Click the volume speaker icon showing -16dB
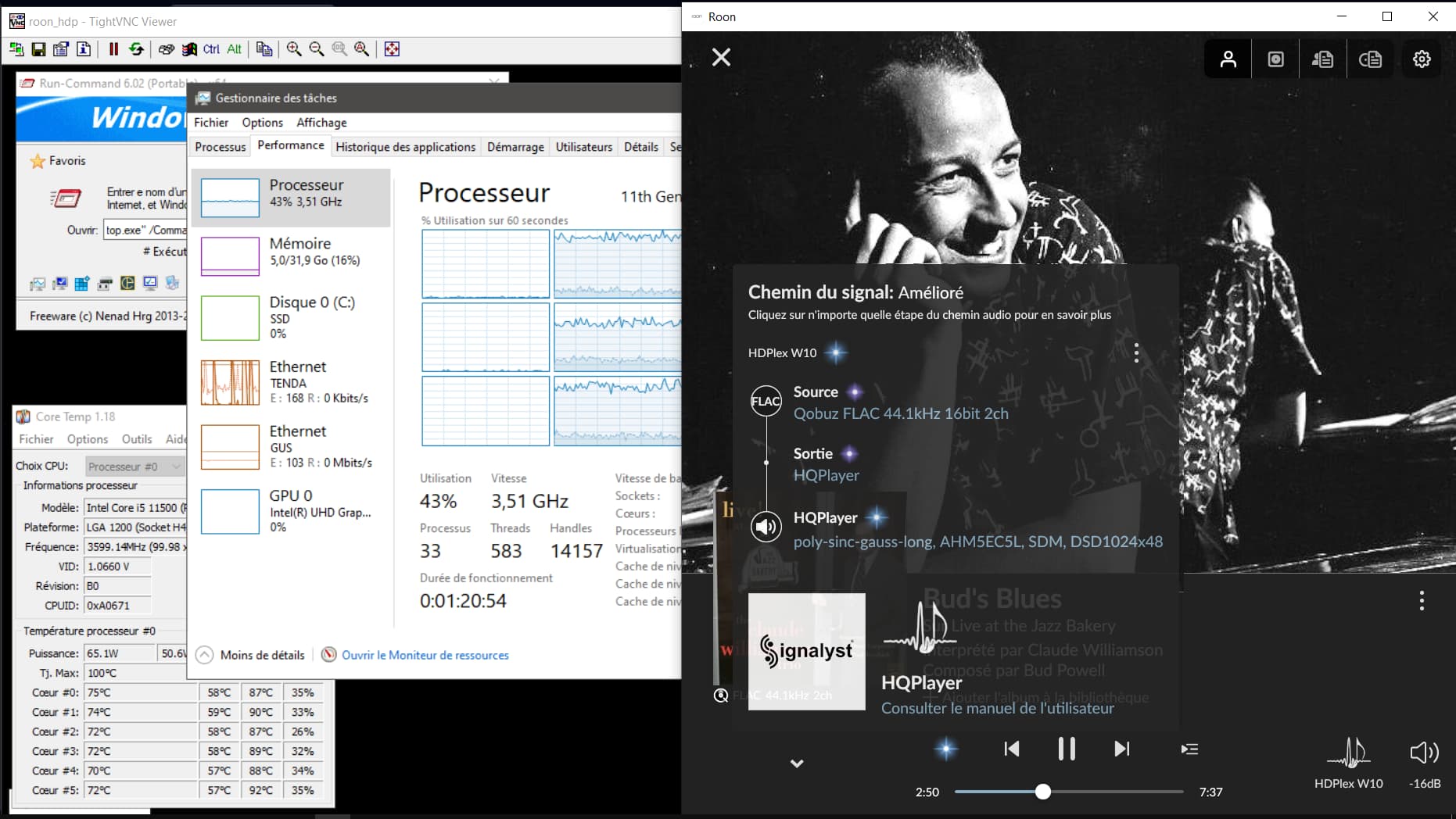 point(1423,753)
